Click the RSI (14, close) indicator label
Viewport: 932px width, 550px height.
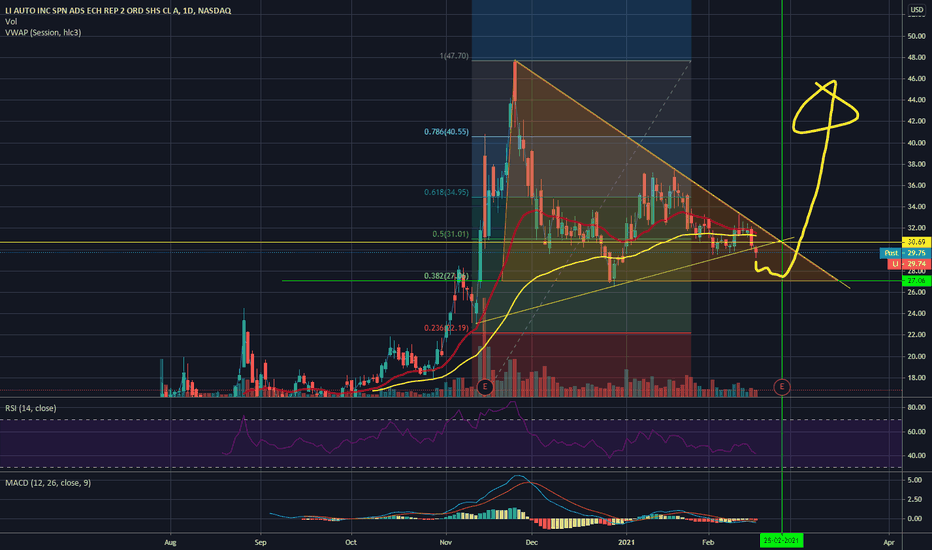point(30,408)
